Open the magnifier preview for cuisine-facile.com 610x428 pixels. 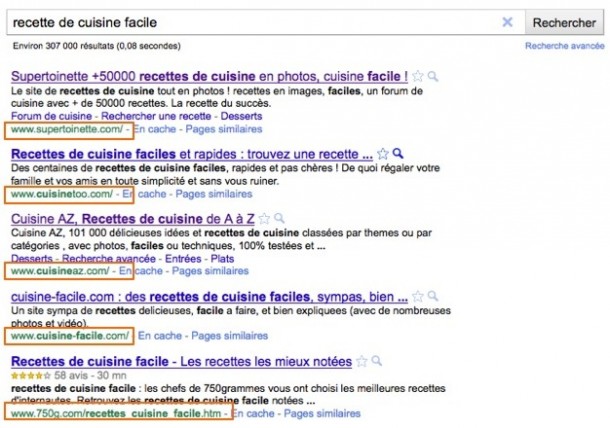click(x=433, y=296)
